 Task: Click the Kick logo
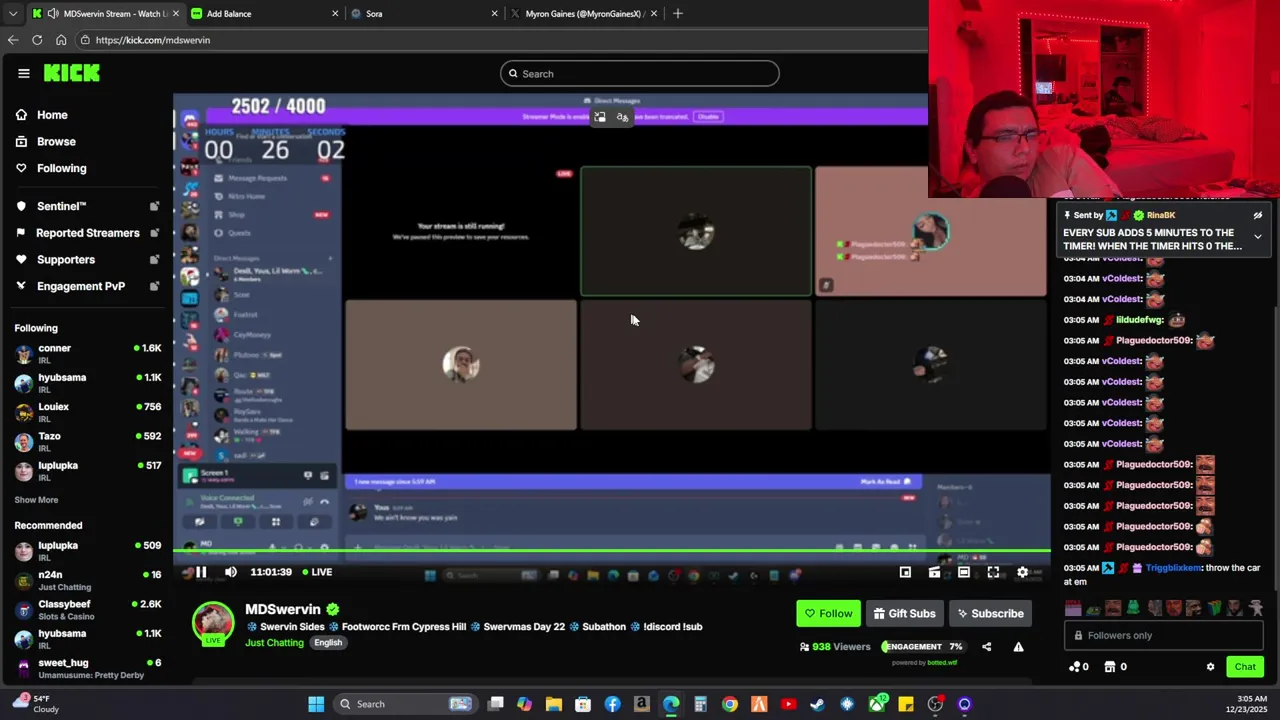click(72, 73)
